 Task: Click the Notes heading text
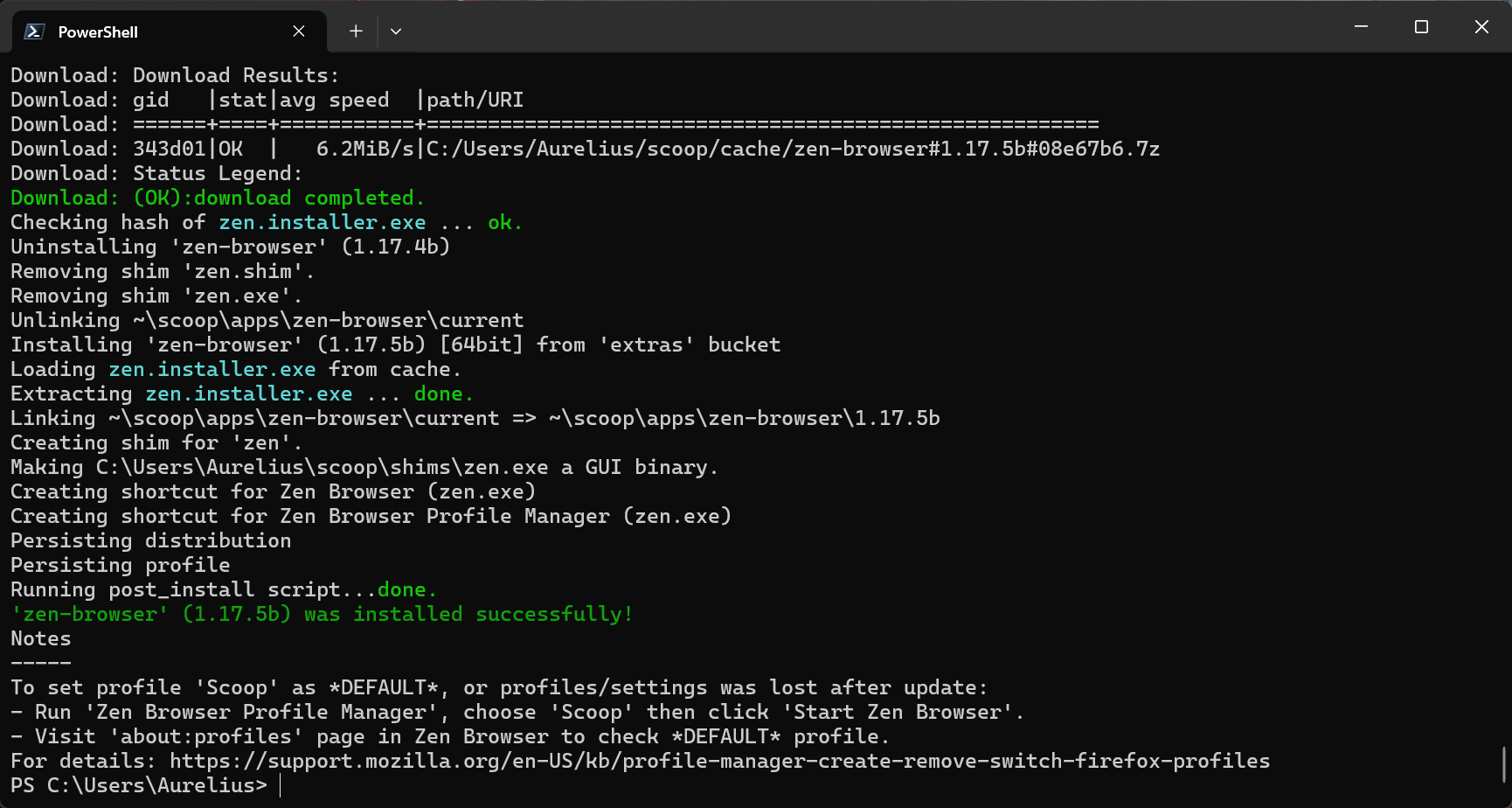(x=41, y=638)
